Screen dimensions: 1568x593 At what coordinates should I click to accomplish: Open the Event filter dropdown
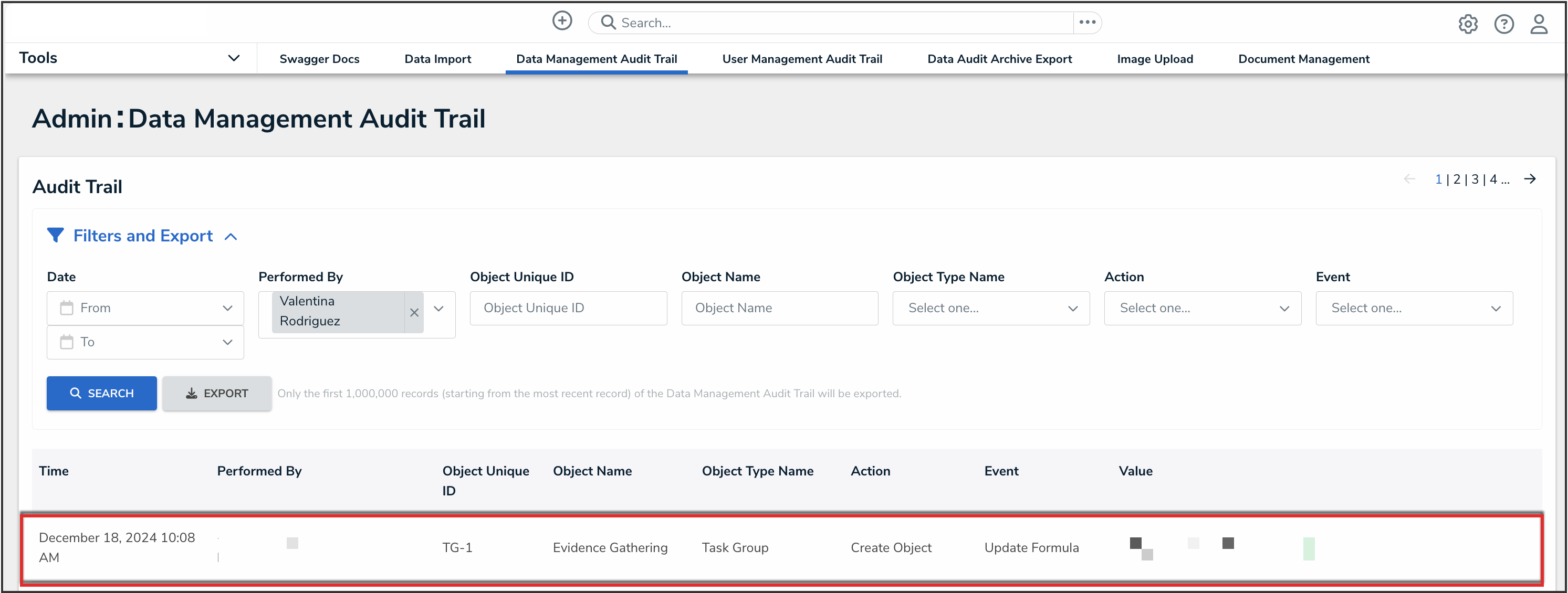tap(1414, 309)
